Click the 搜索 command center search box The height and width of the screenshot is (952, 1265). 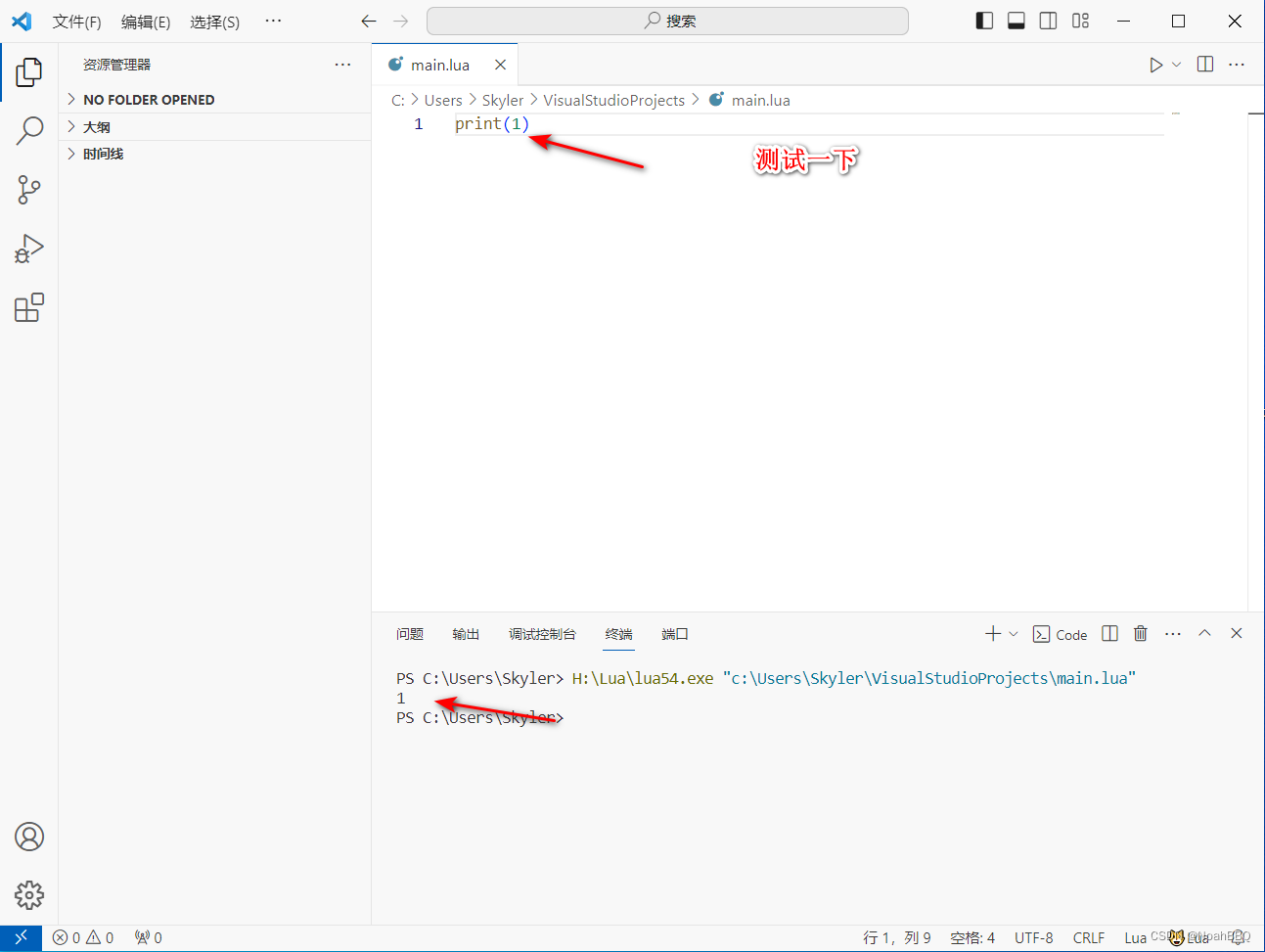point(667,21)
